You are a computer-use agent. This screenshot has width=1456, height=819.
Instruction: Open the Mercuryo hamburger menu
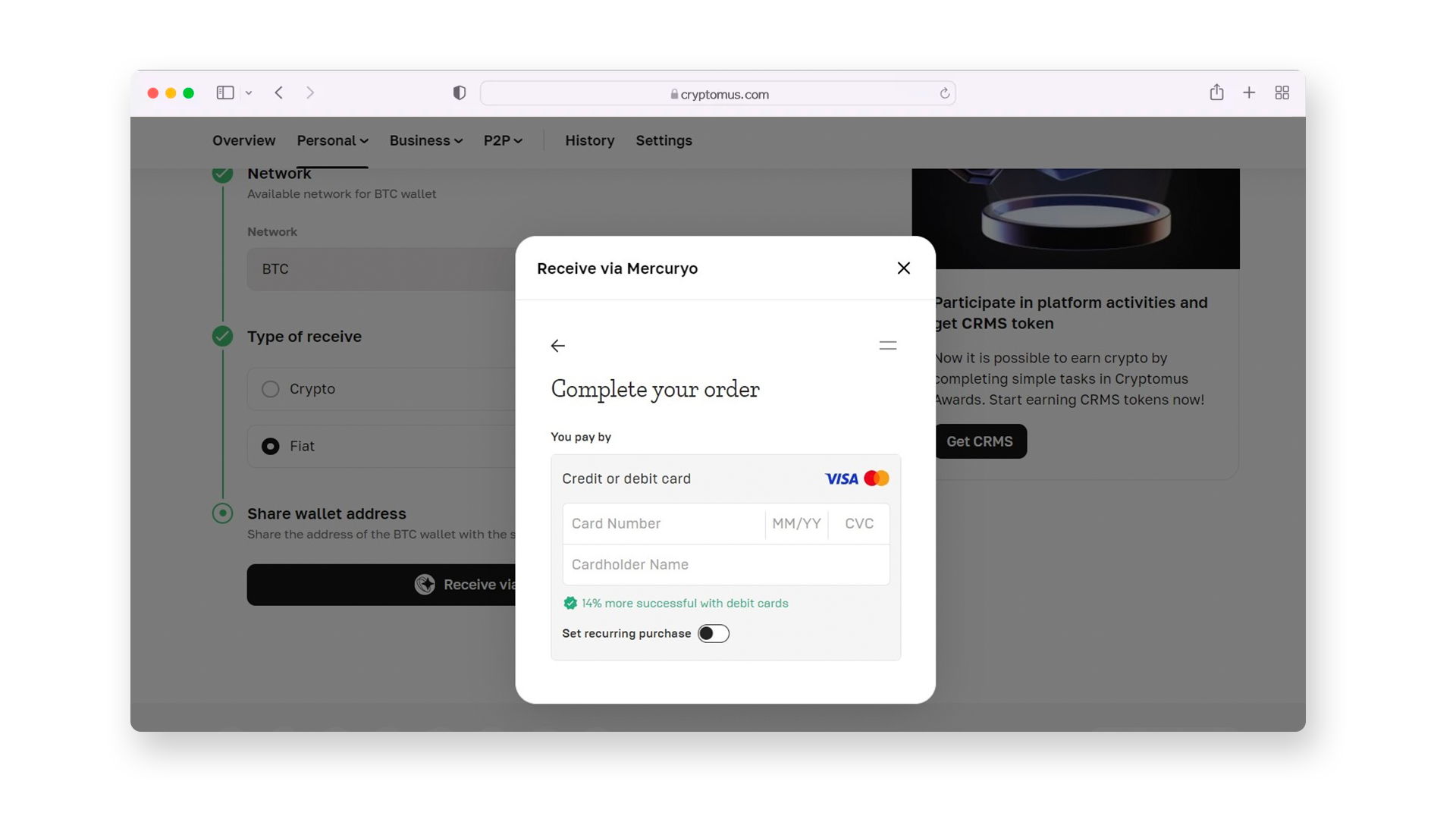pyautogui.click(x=888, y=346)
